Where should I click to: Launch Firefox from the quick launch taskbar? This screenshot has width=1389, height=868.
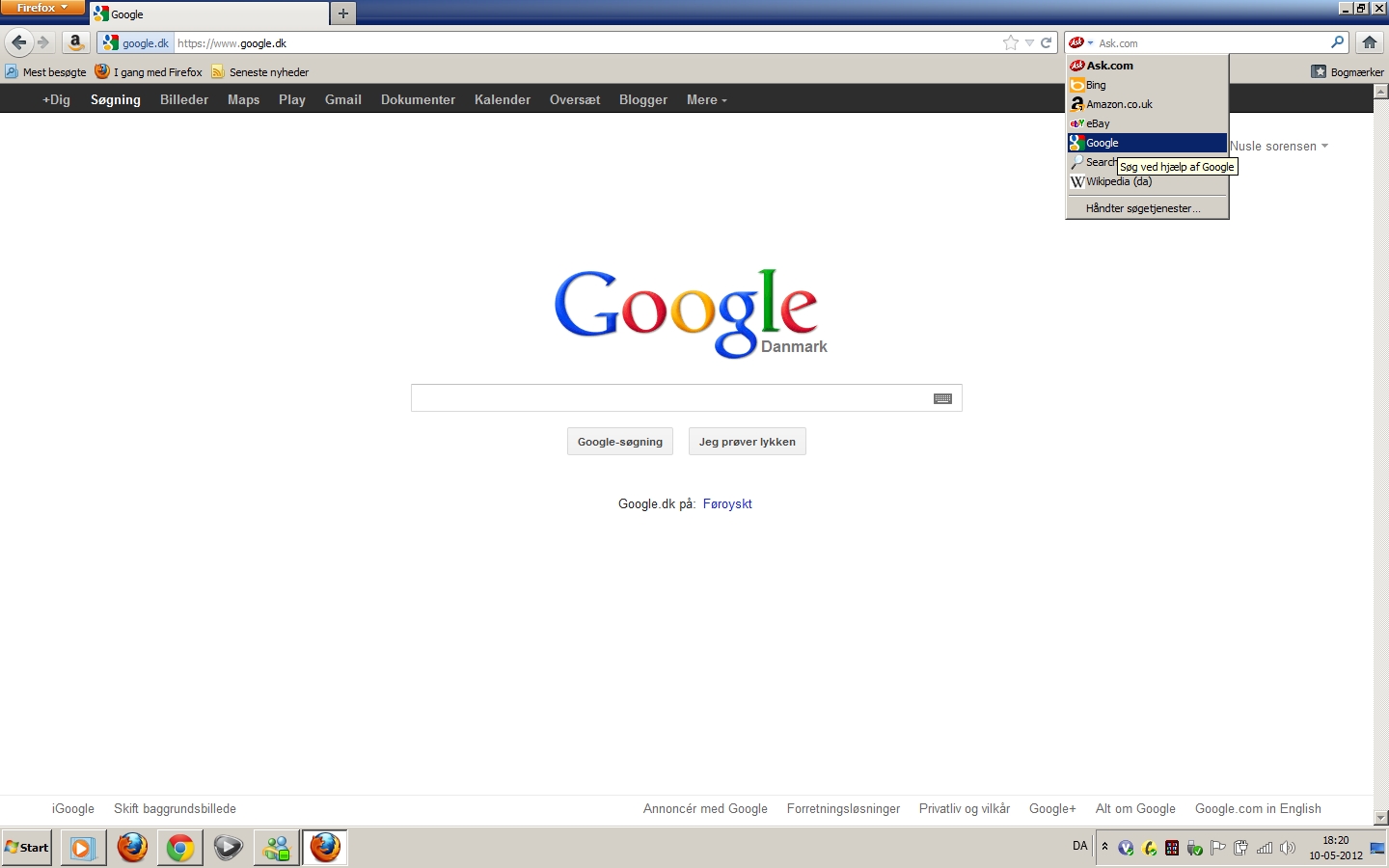[132, 848]
